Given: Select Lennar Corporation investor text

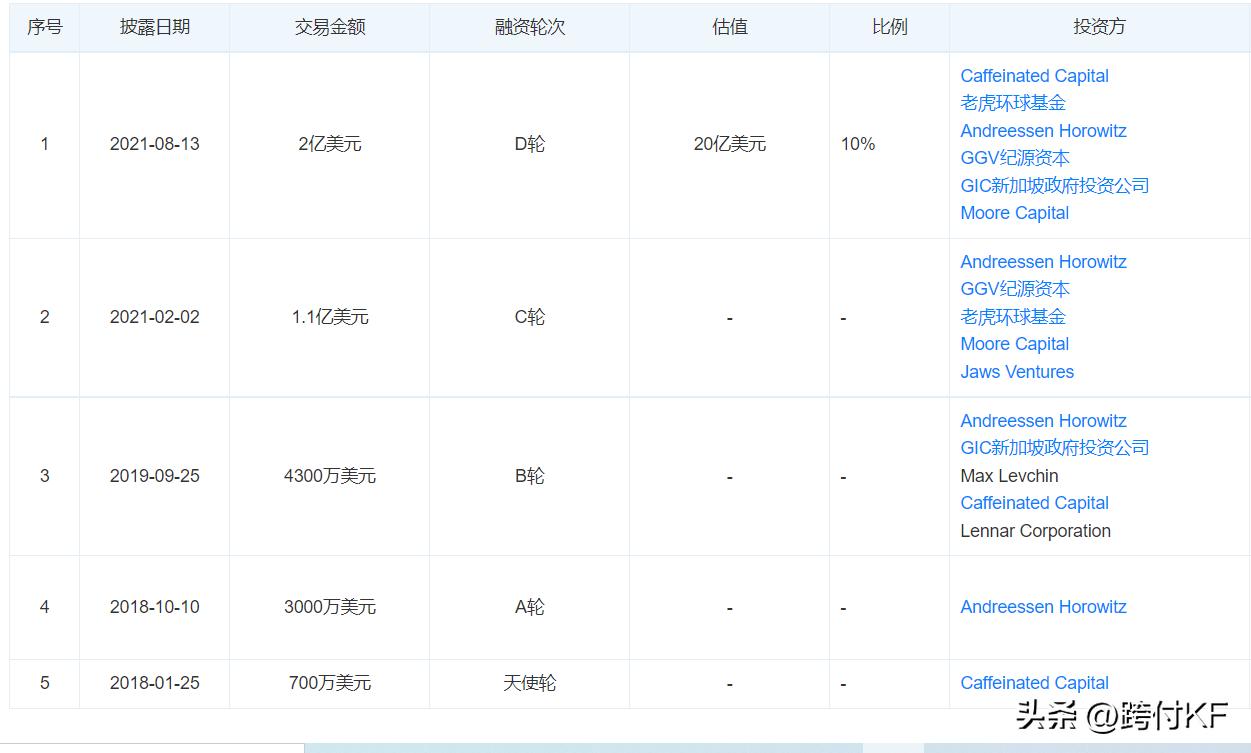Looking at the screenshot, I should point(1035,531).
